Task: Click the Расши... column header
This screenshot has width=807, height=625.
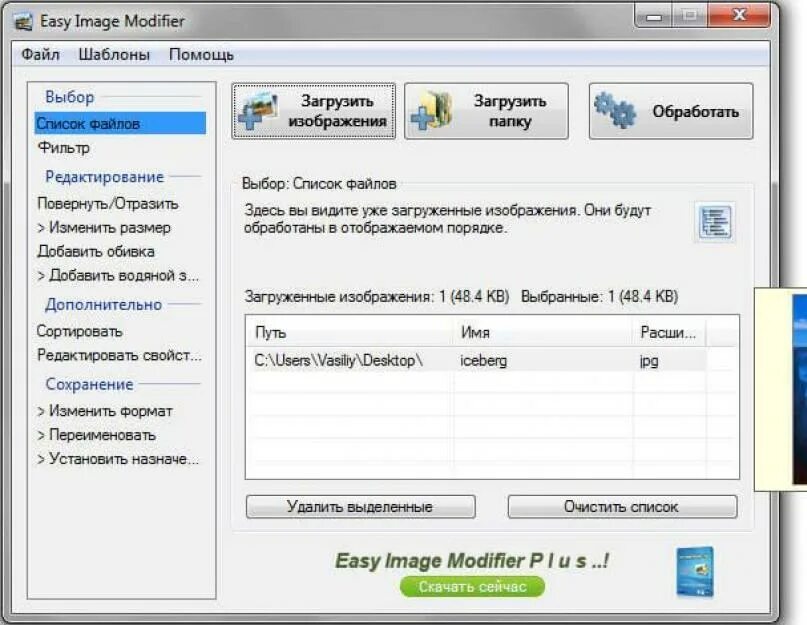Action: click(669, 333)
